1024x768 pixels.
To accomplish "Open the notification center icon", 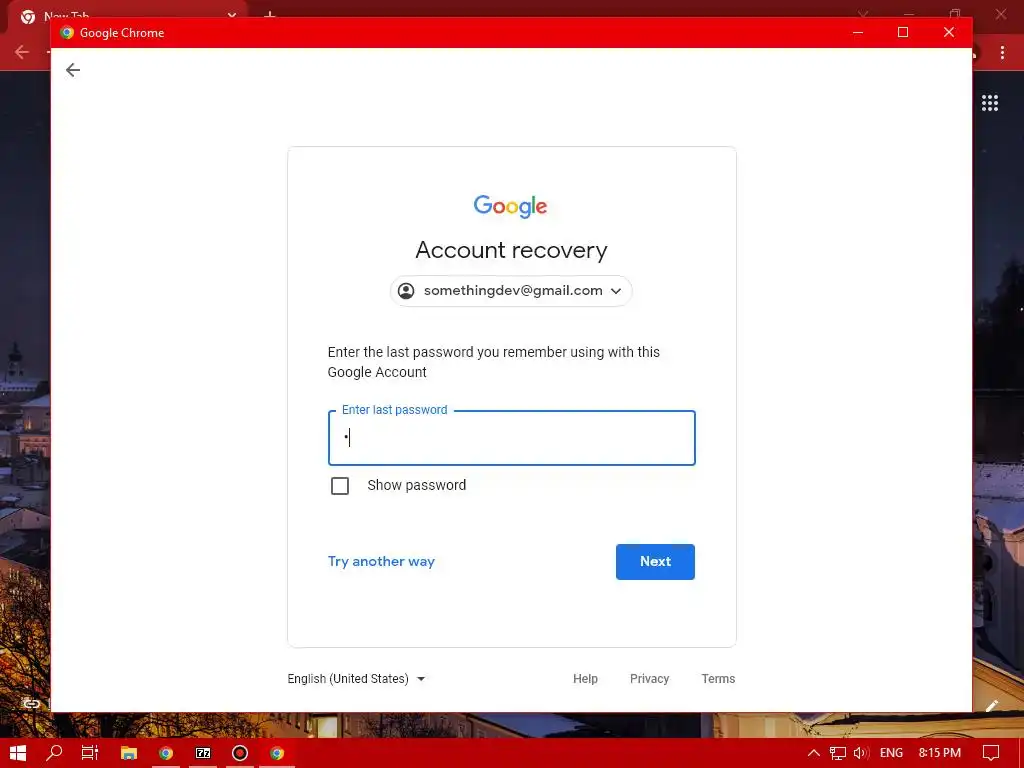I will [x=991, y=753].
